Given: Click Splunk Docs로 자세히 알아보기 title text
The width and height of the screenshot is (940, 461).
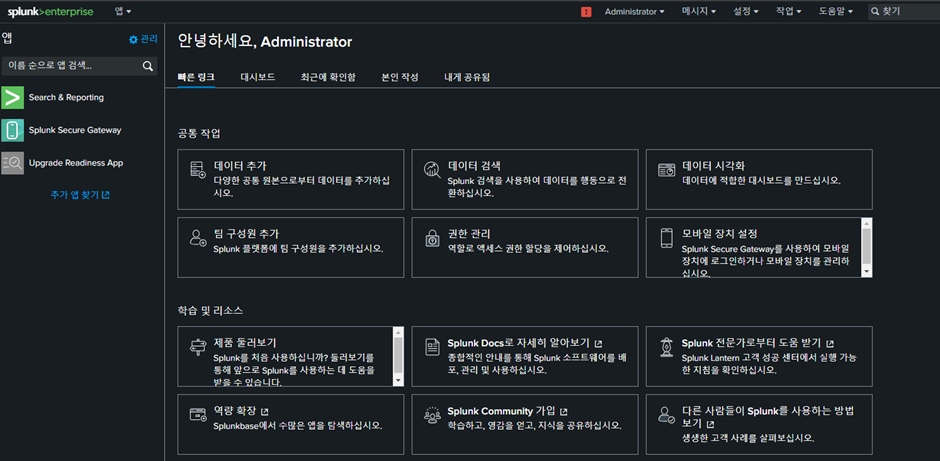Looking at the screenshot, I should point(519,344).
